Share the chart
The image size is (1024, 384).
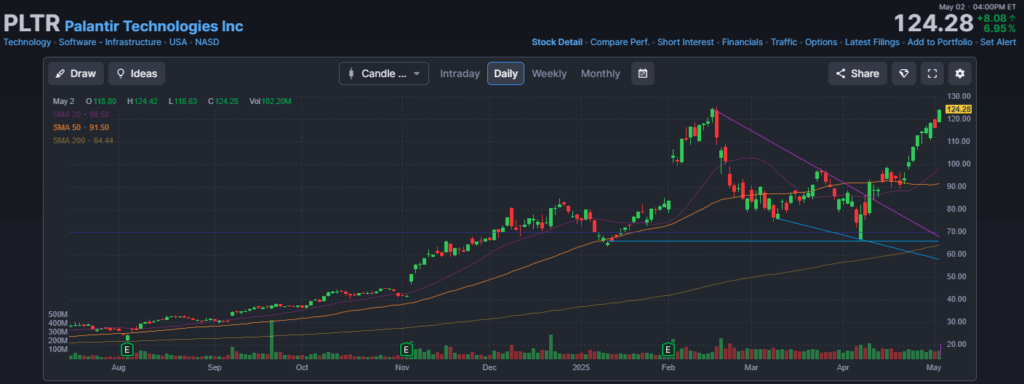pos(858,74)
